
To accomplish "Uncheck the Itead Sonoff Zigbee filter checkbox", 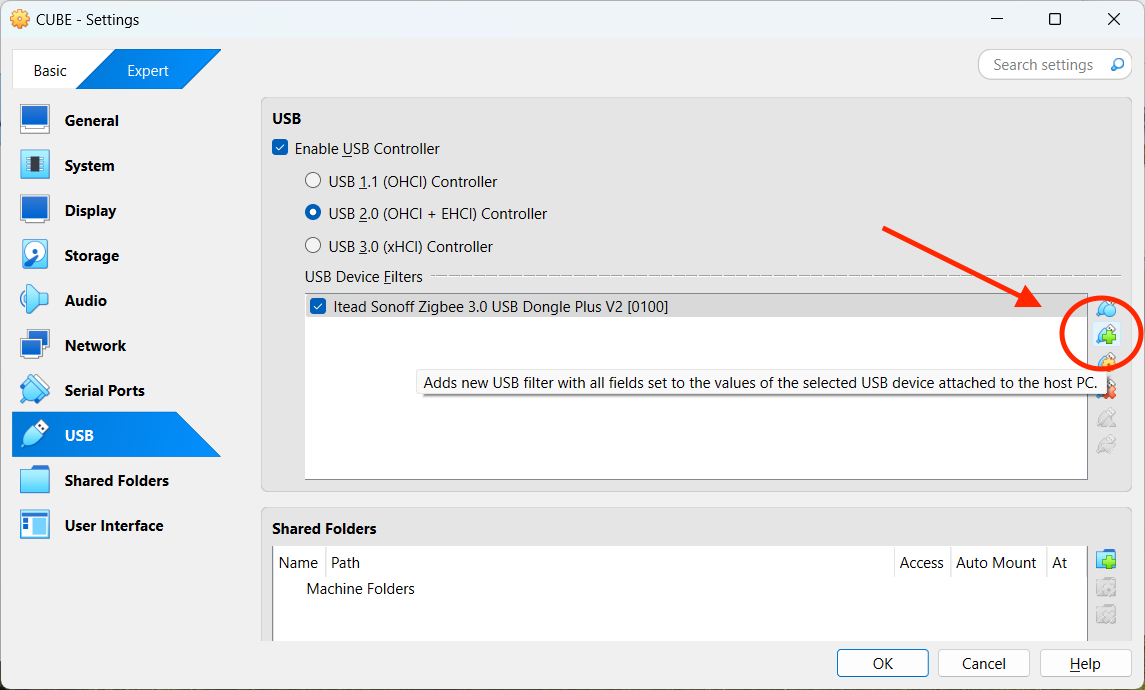I will tap(318, 307).
